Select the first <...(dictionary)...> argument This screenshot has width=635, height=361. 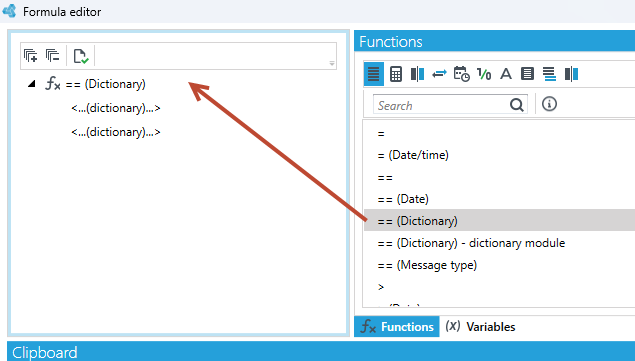coord(116,108)
